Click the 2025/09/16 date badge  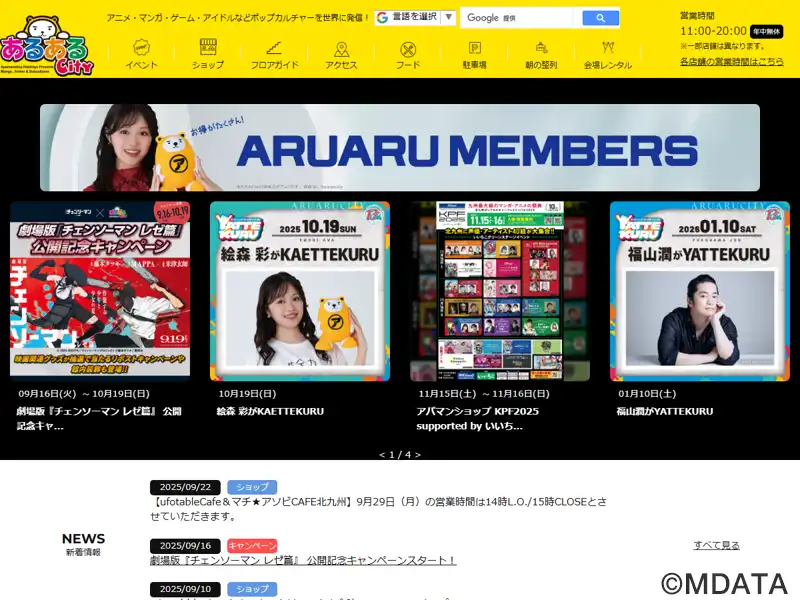point(185,546)
